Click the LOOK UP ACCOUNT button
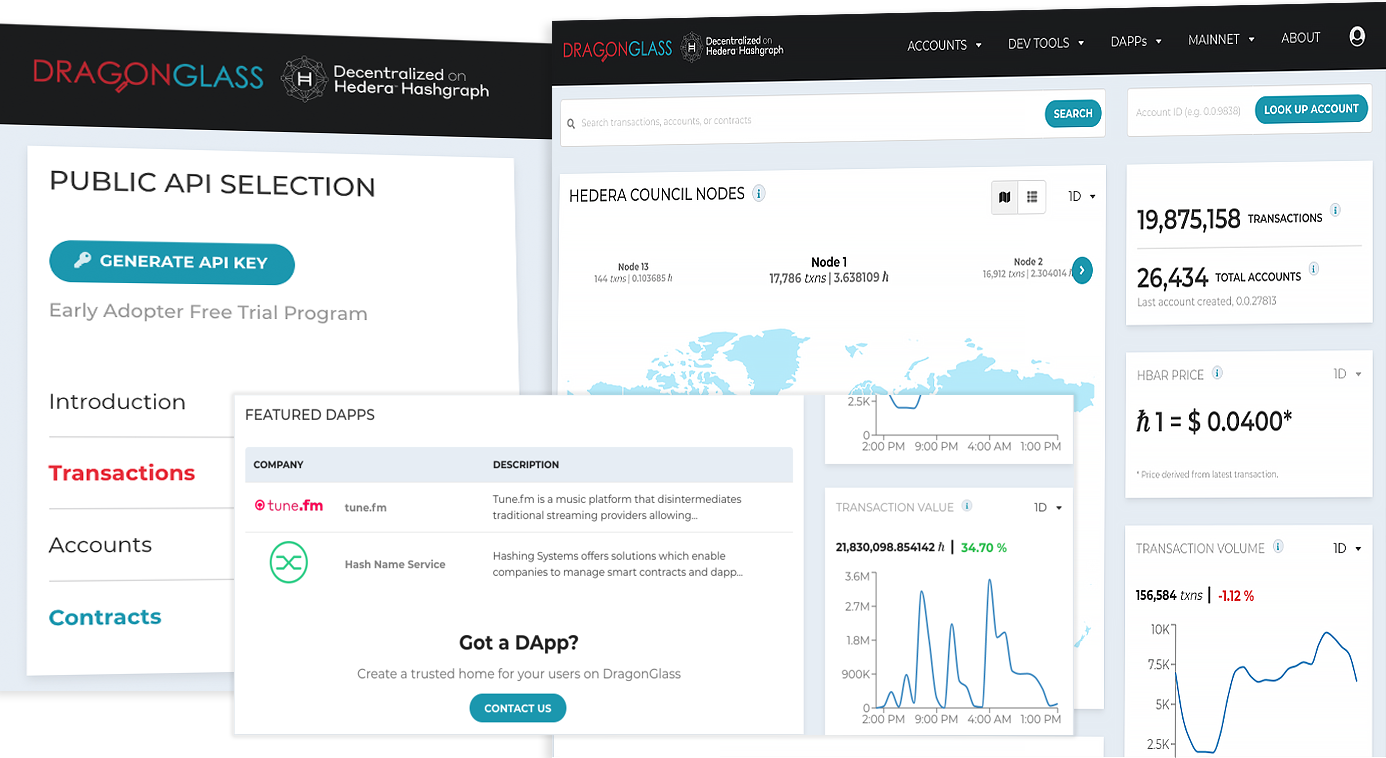Viewport: 1386px width, 758px height. coord(1311,109)
